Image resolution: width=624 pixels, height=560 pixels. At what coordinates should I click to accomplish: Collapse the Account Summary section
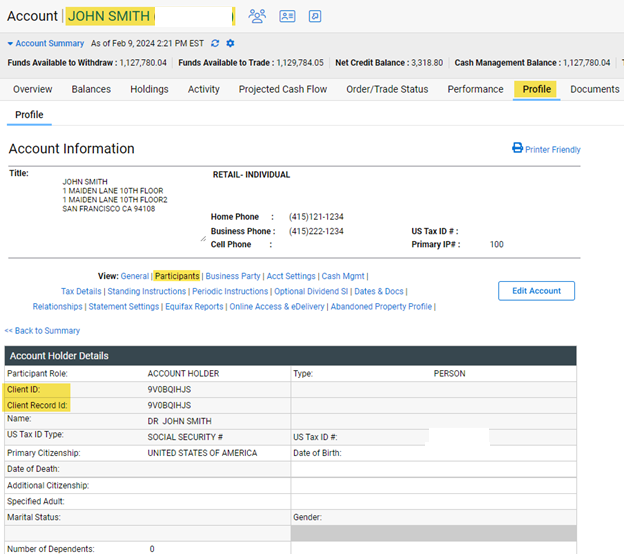(x=10, y=44)
